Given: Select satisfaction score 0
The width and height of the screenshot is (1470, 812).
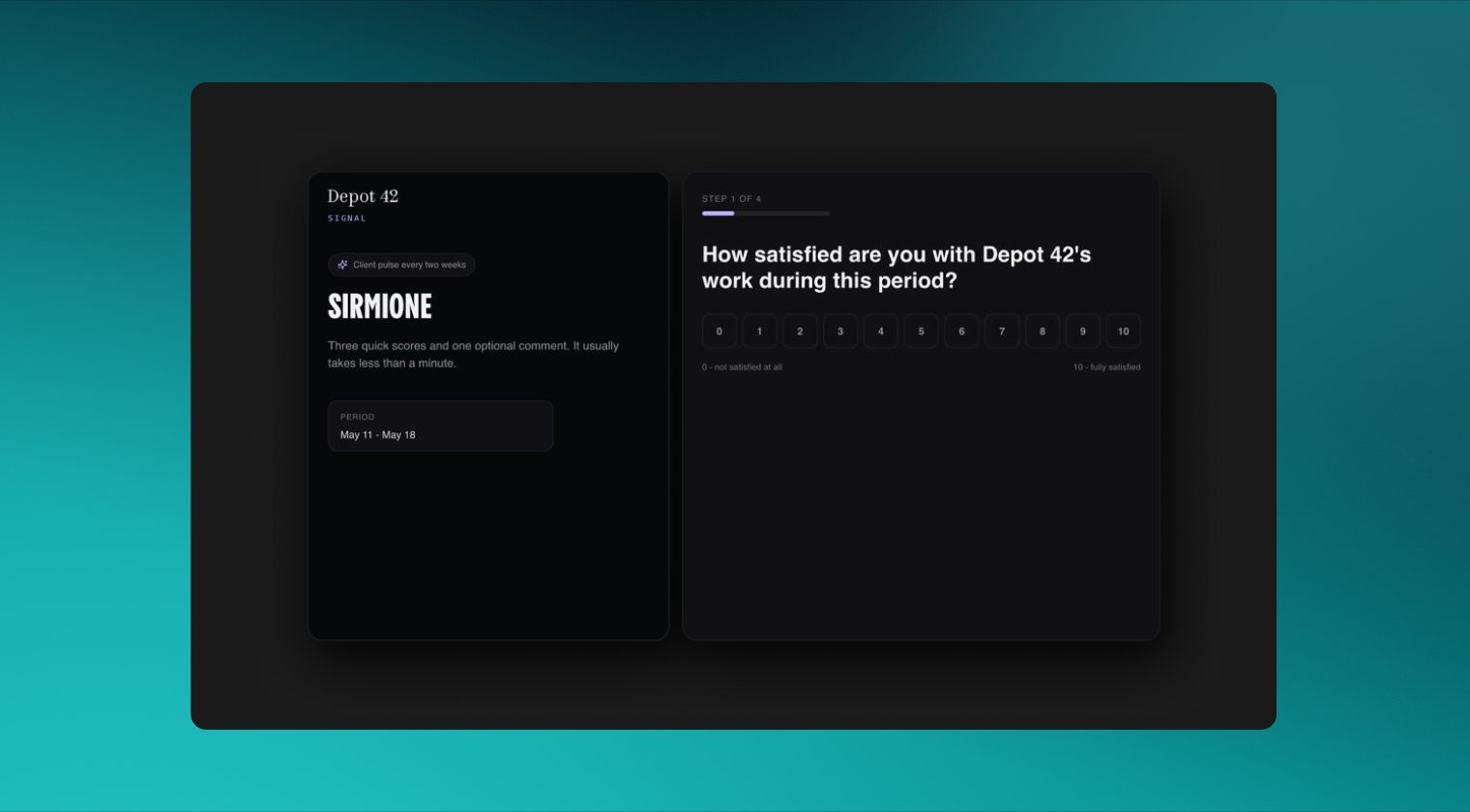Looking at the screenshot, I should (x=720, y=331).
